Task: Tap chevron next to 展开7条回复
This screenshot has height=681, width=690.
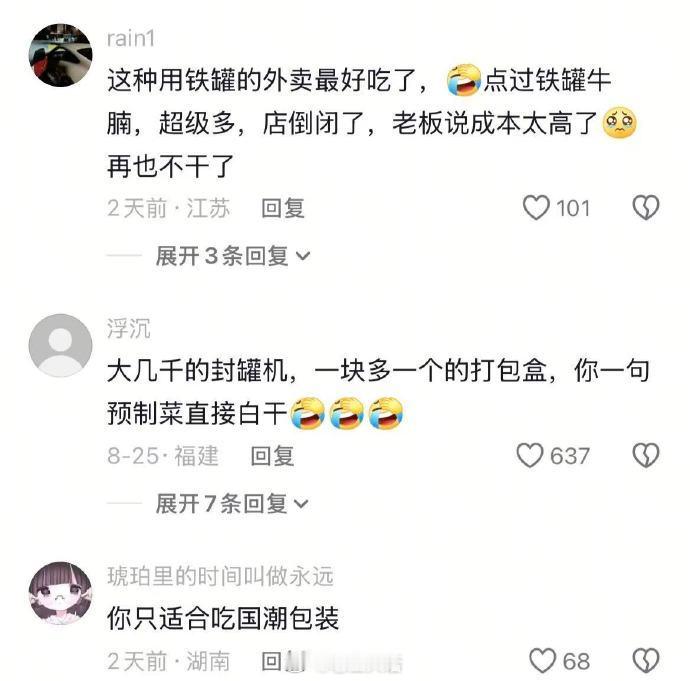Action: pos(301,504)
